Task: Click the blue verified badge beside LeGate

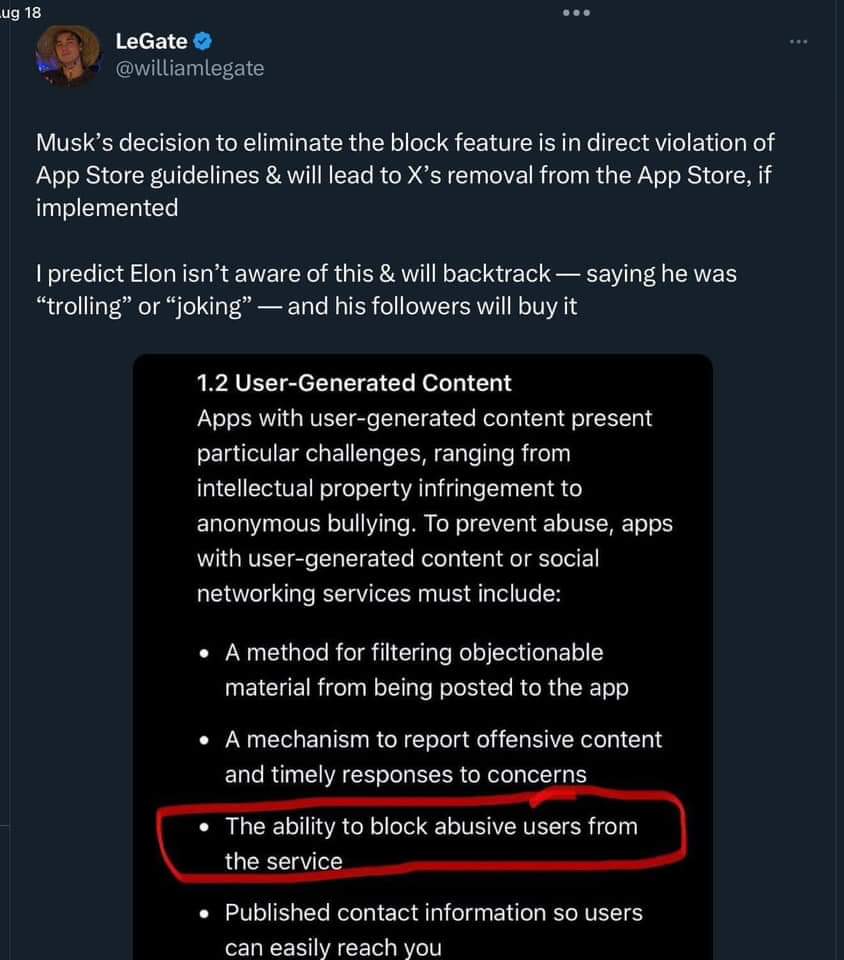Action: point(202,42)
